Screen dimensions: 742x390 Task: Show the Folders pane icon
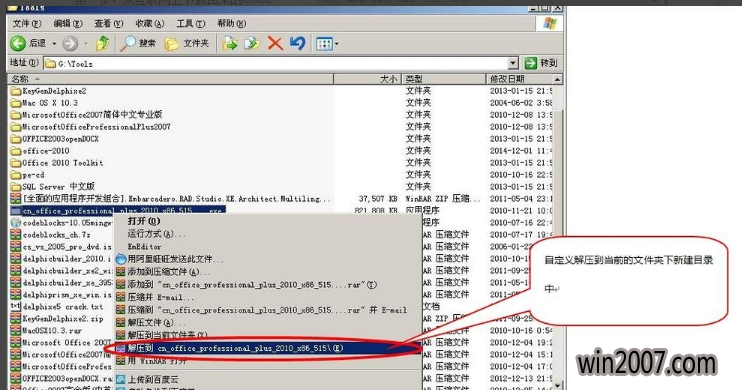[x=171, y=44]
